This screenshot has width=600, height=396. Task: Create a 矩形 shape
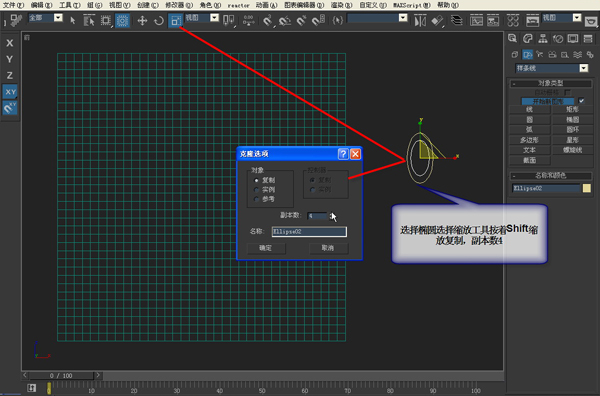[572, 109]
